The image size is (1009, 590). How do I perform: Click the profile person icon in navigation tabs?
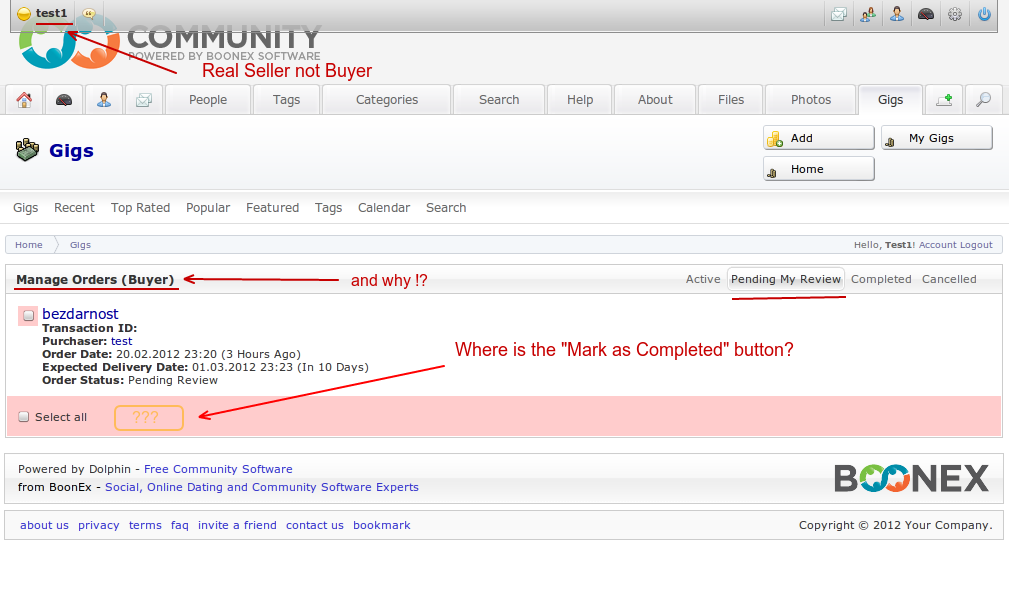[x=104, y=100]
